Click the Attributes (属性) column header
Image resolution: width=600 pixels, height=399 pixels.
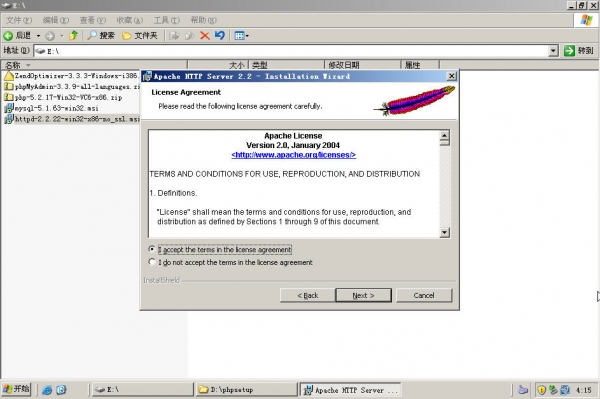click(x=420, y=65)
